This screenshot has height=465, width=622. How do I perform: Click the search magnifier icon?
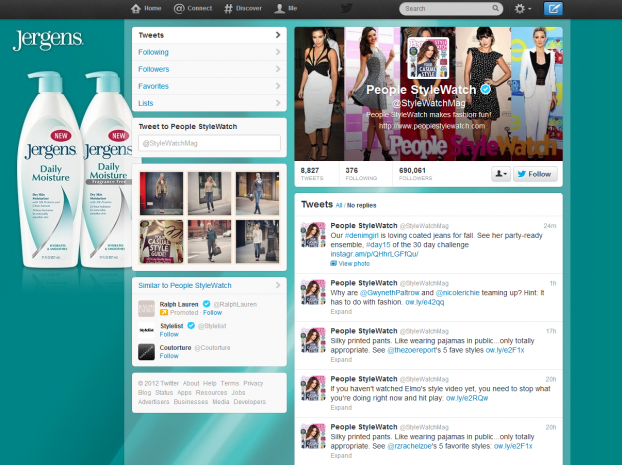pos(495,8)
